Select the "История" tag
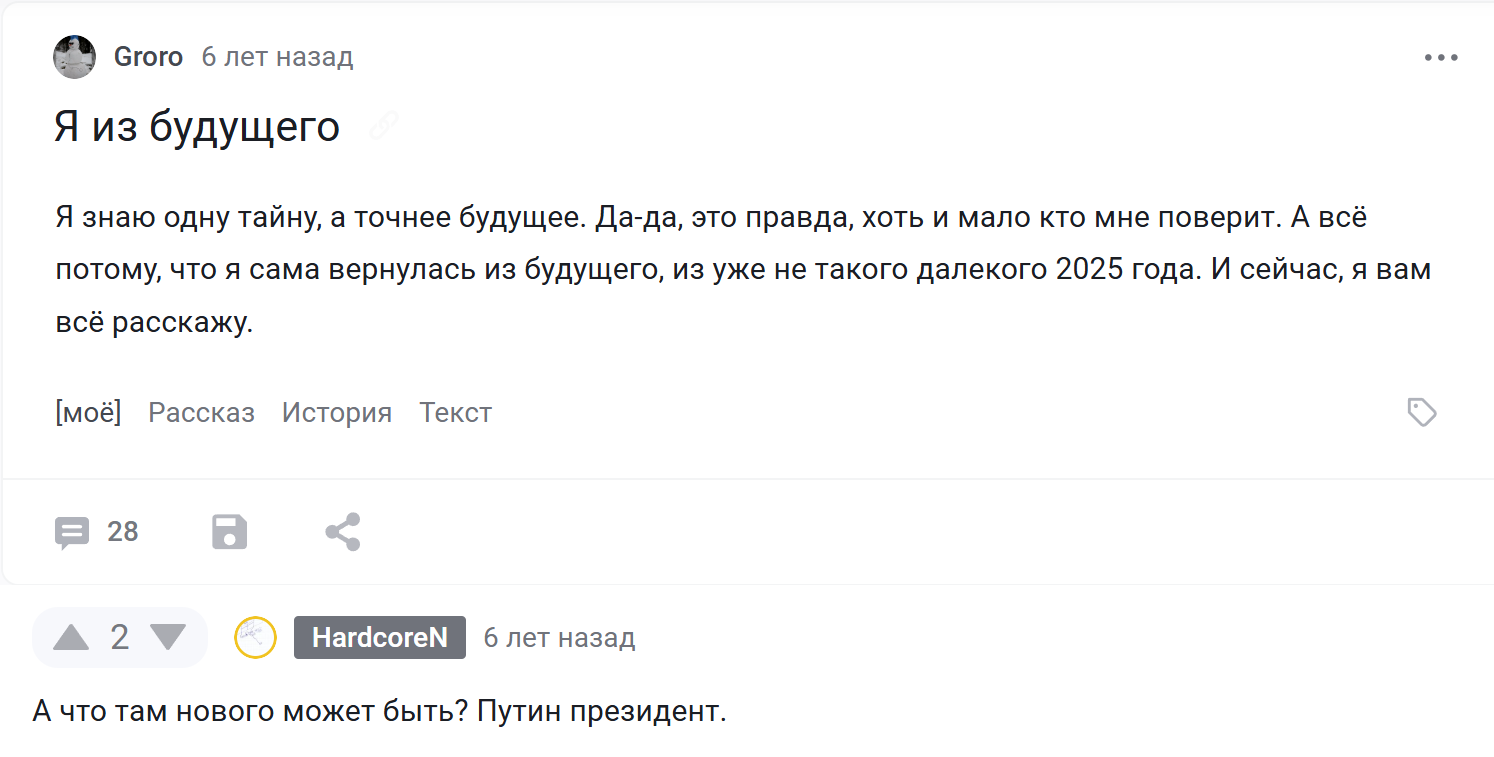Viewport: 1494px width, 757px height. pyautogui.click(x=337, y=412)
